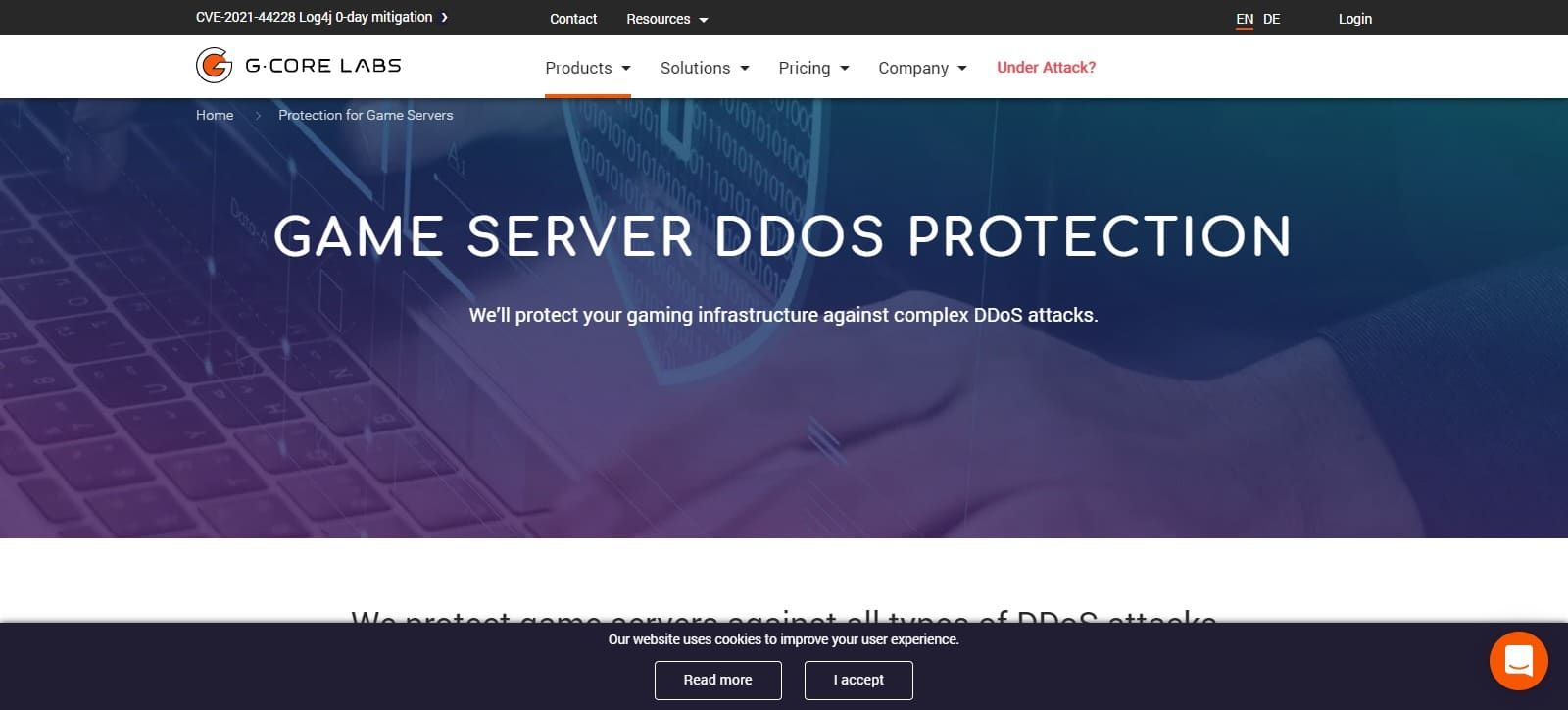Click Protection for Game Servers breadcrumb

[366, 115]
